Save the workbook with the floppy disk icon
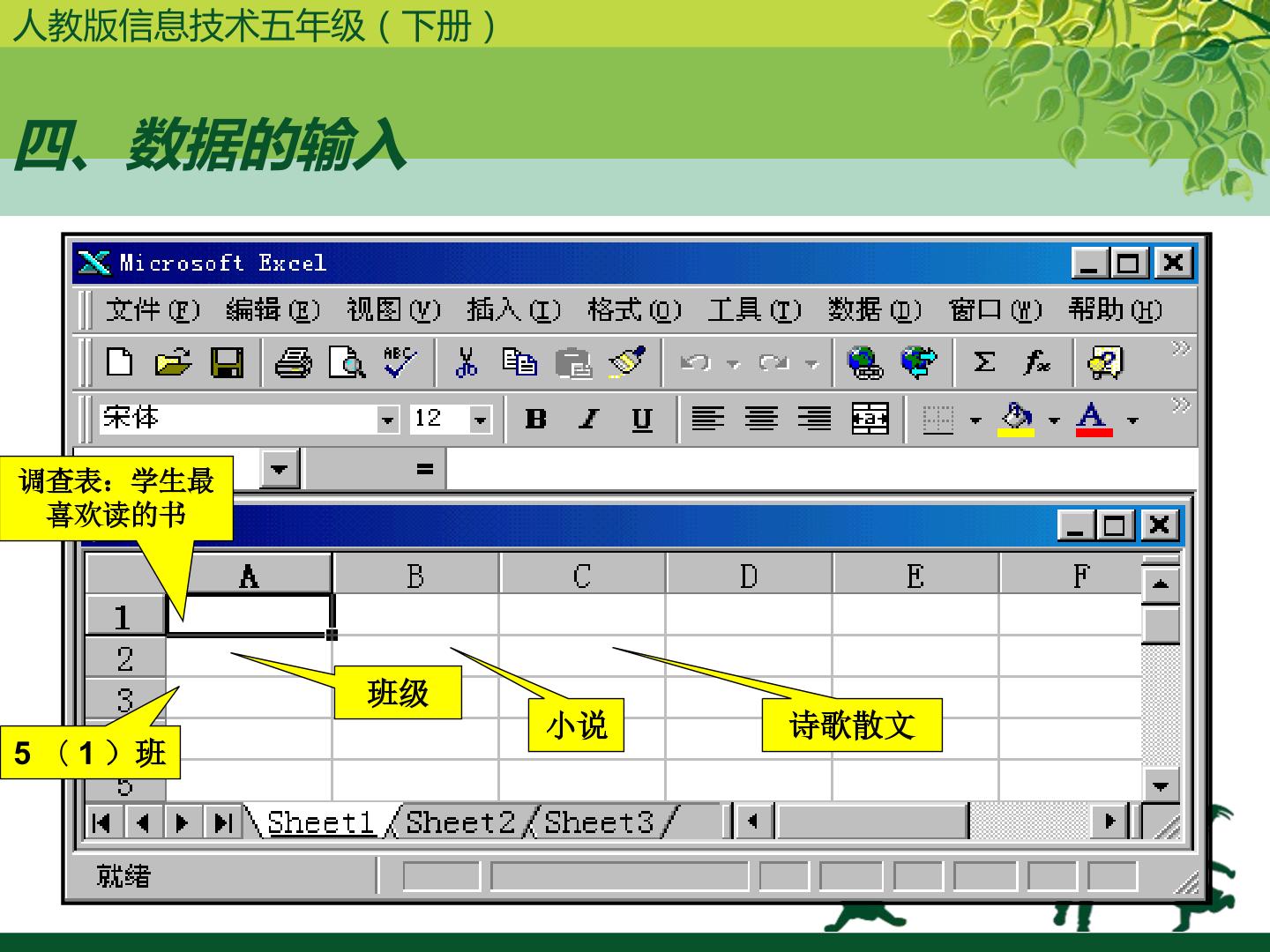Image resolution: width=1270 pixels, height=952 pixels. tap(227, 362)
